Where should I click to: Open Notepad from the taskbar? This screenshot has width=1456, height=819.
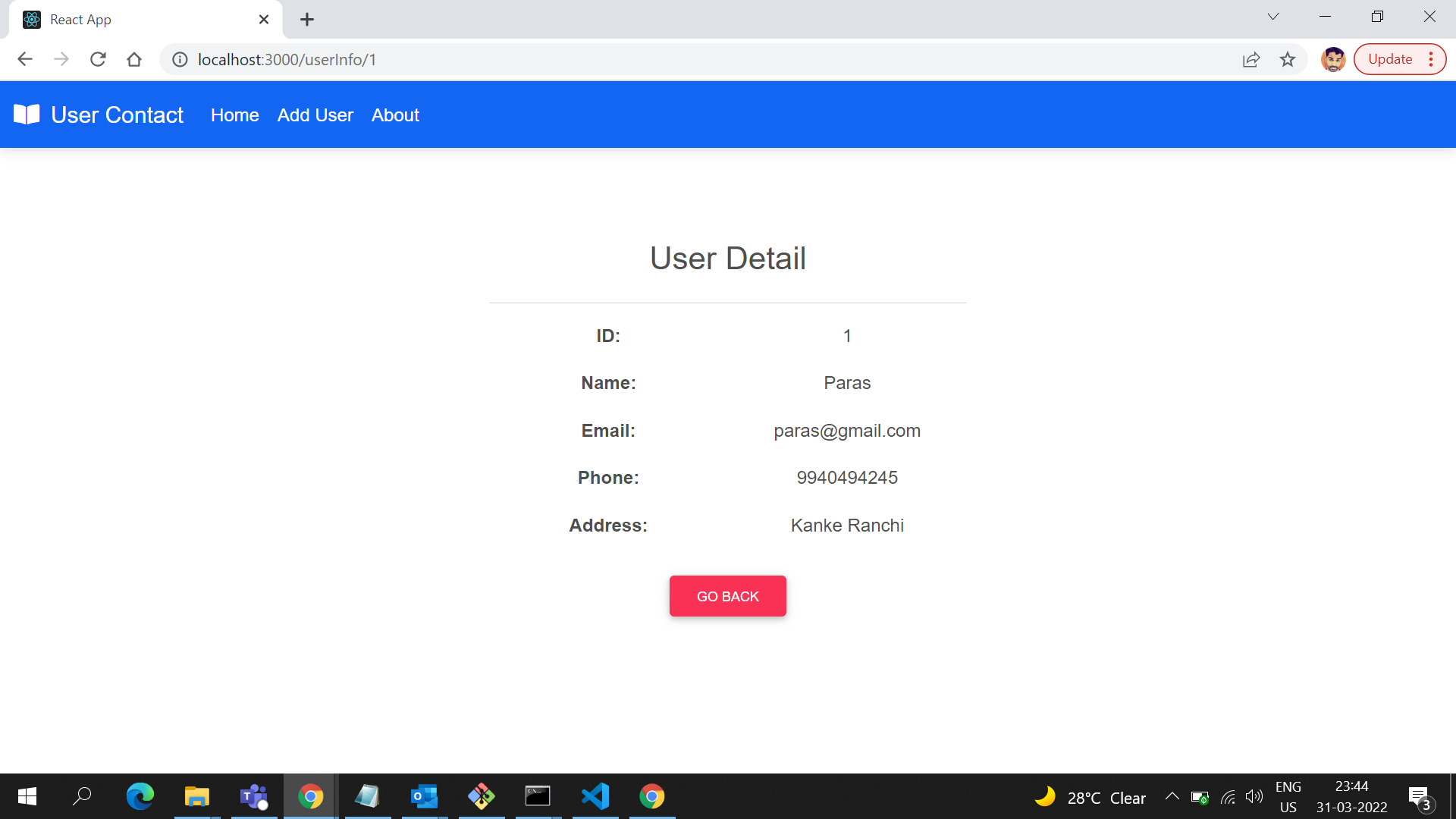tap(367, 796)
